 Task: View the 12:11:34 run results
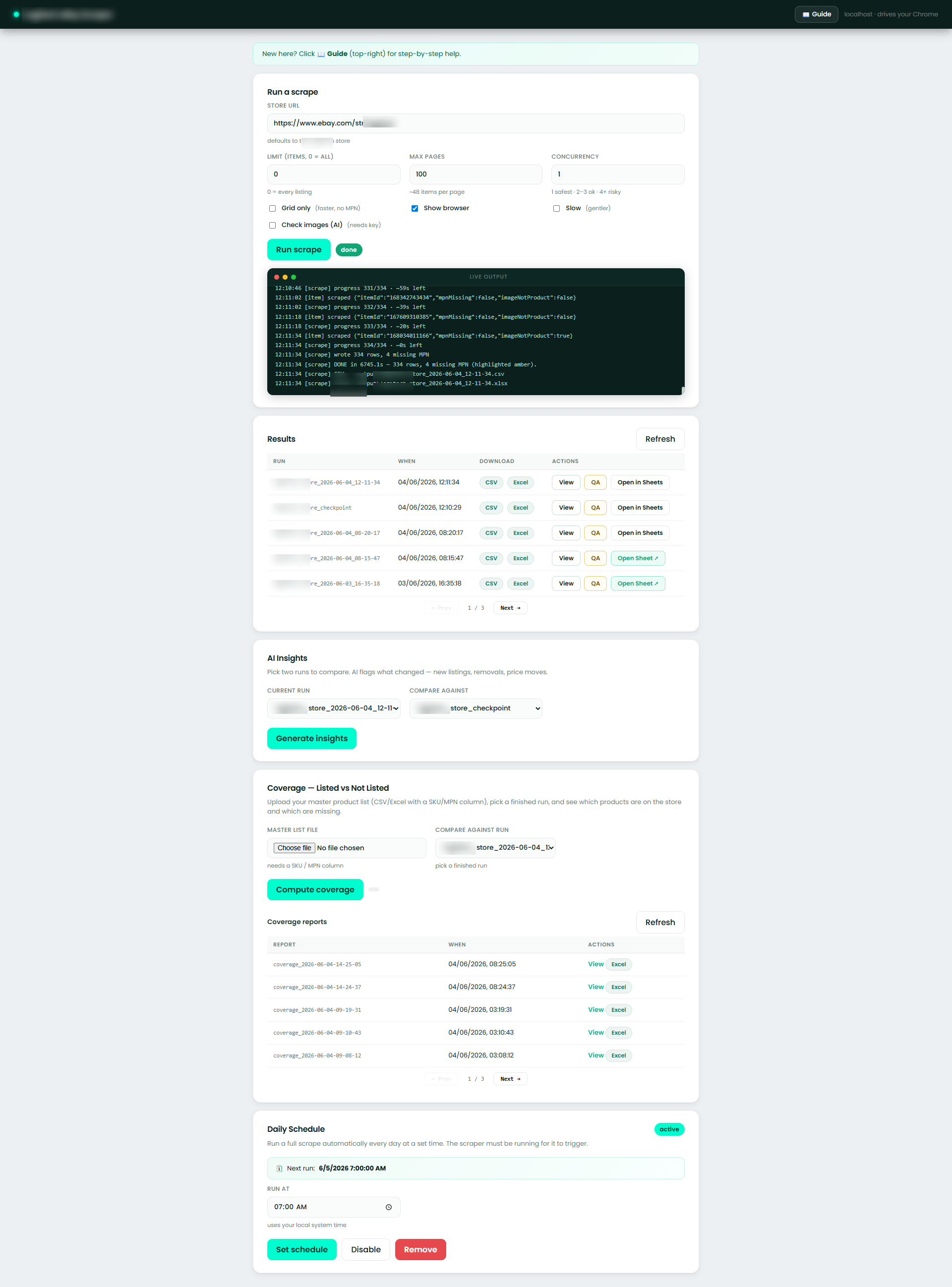pos(566,483)
